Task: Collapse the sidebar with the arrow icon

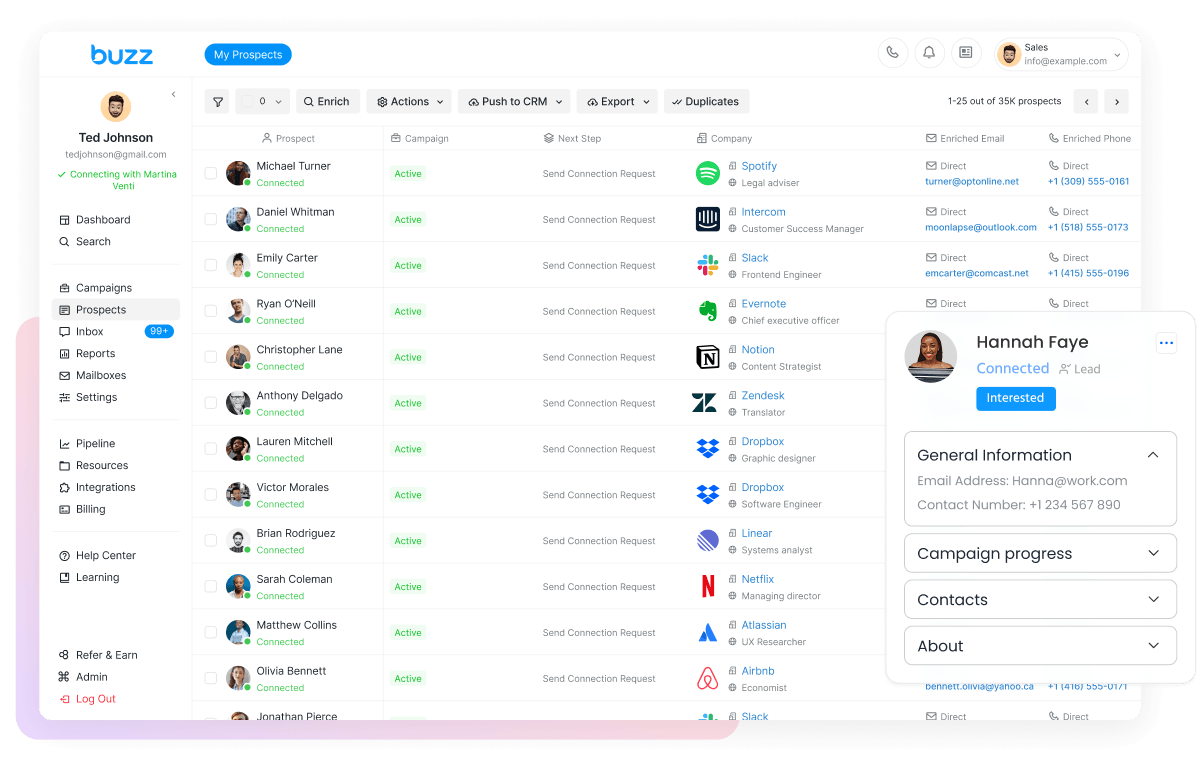Action: pyautogui.click(x=173, y=94)
